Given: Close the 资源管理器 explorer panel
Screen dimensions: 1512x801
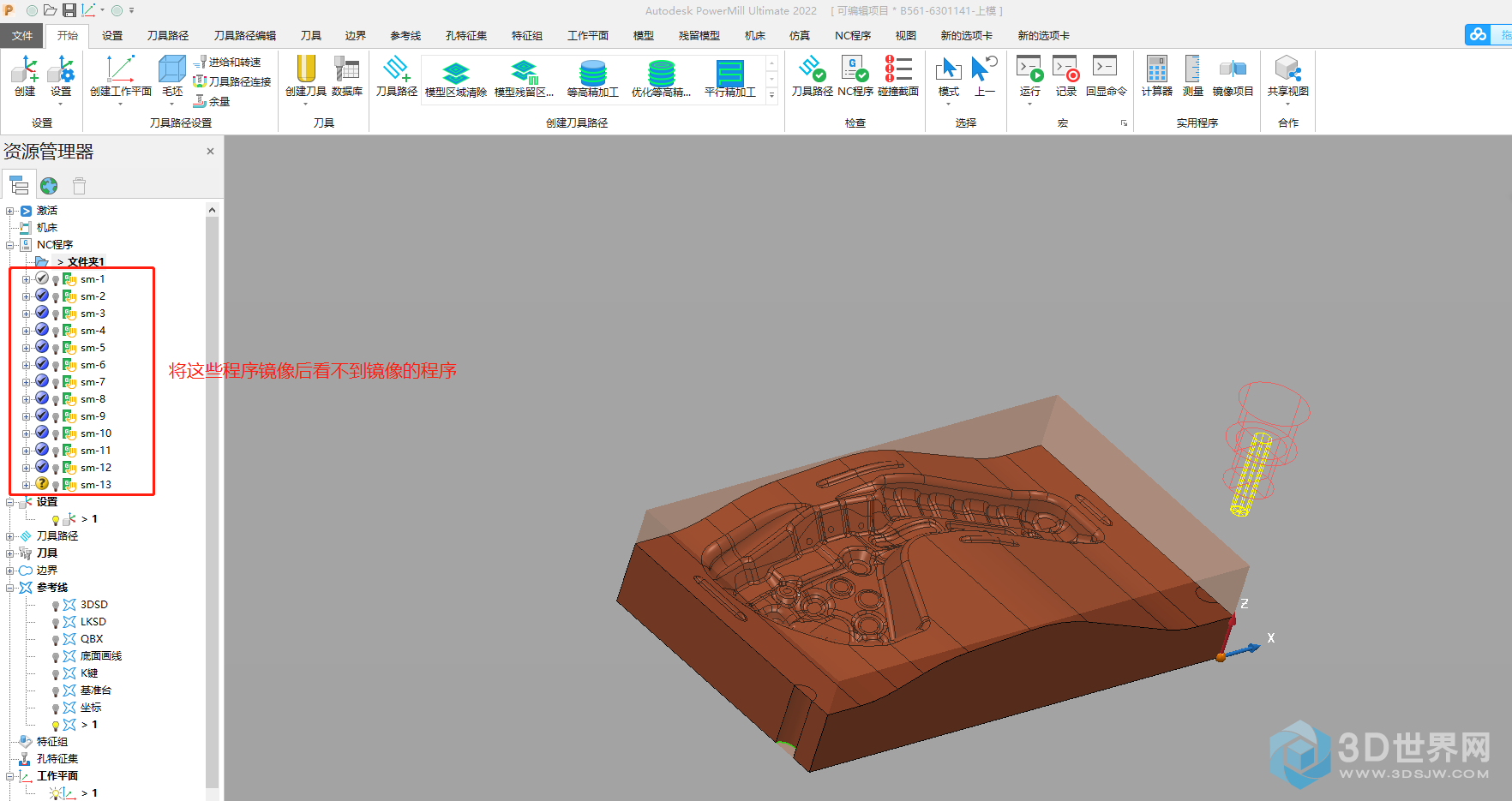Looking at the screenshot, I should tap(210, 151).
